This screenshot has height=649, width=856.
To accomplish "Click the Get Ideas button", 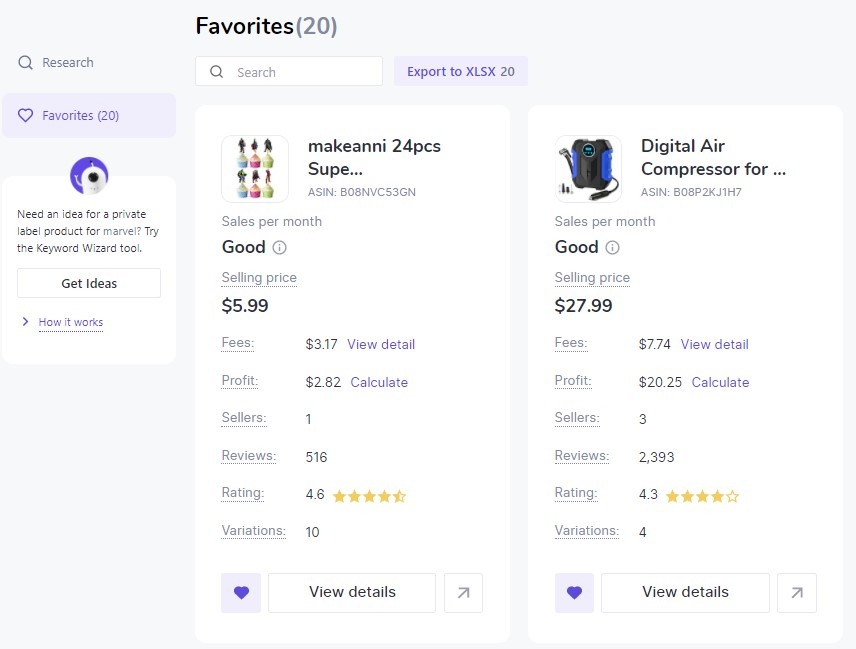I will pos(89,283).
